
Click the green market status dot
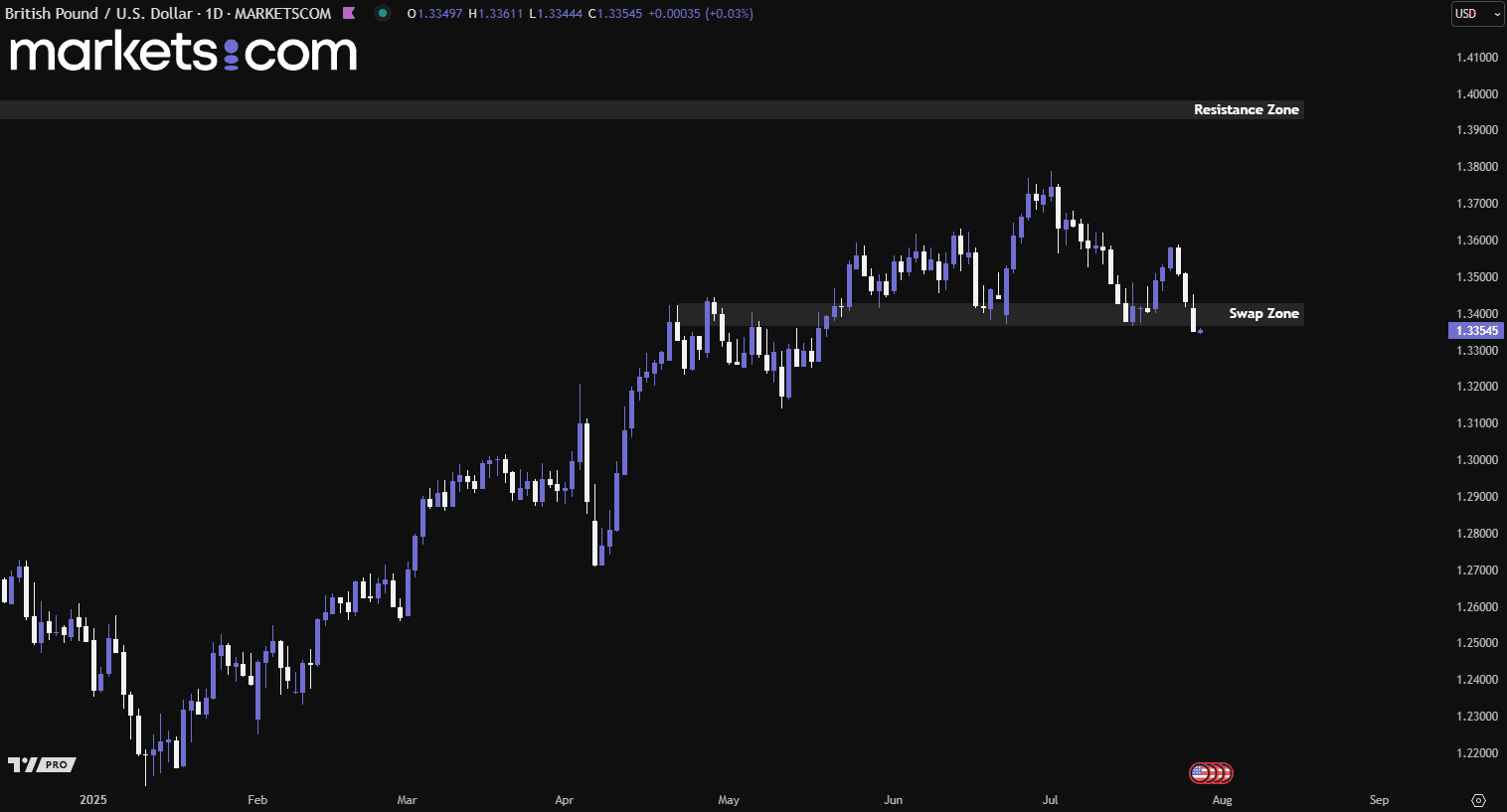click(x=383, y=13)
